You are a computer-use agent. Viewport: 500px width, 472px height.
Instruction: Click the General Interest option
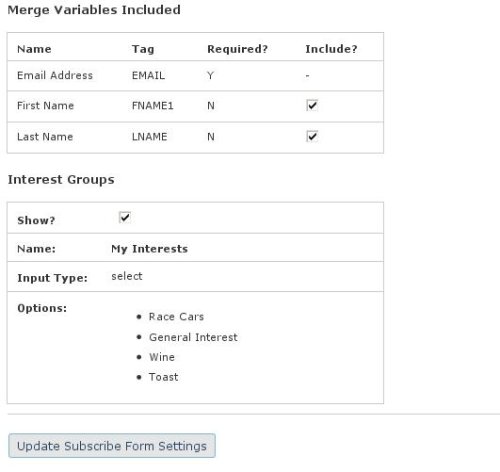point(193,337)
